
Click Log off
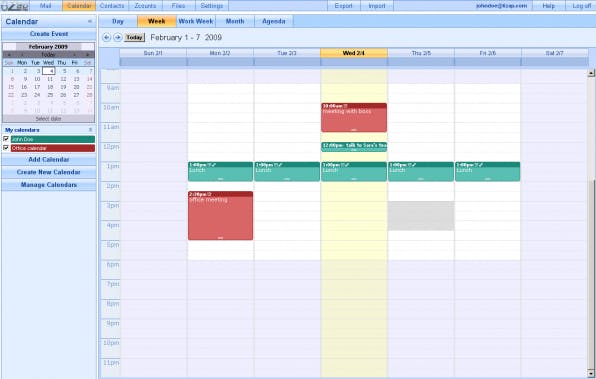[x=582, y=6]
